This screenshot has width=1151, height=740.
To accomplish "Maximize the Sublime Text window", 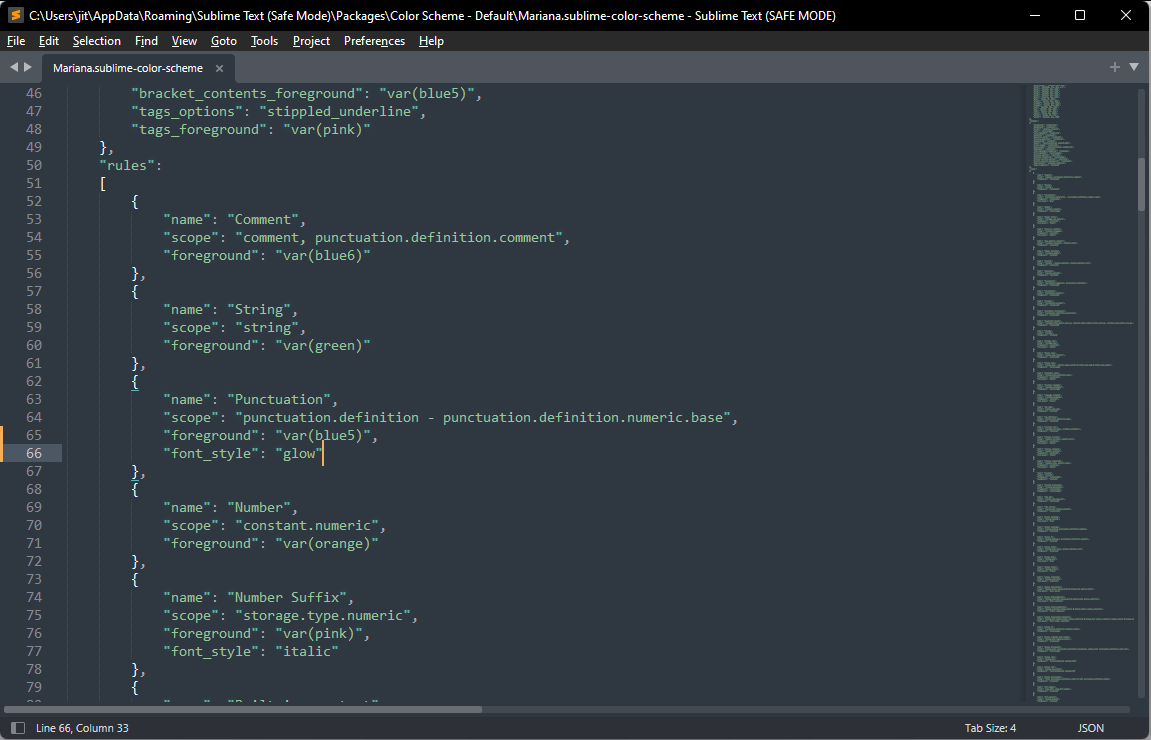I will (x=1080, y=15).
